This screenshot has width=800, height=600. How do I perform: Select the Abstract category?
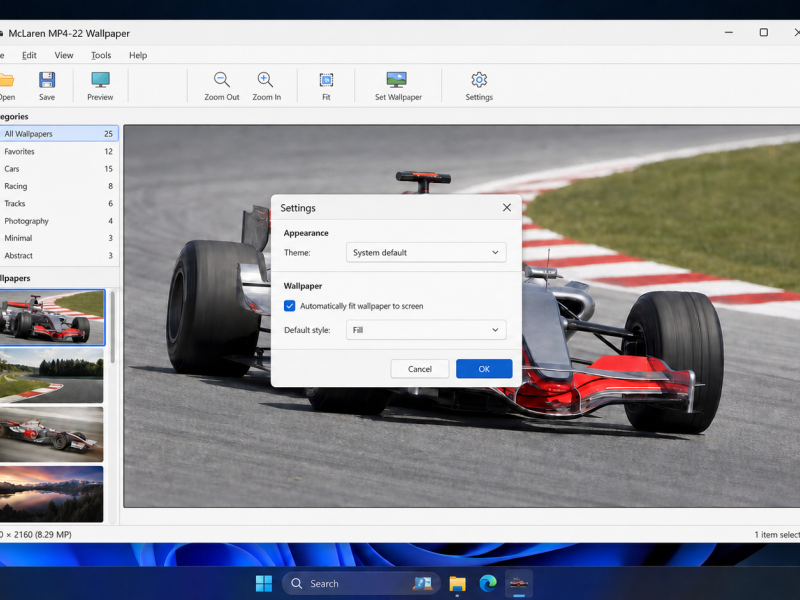pyautogui.click(x=59, y=256)
